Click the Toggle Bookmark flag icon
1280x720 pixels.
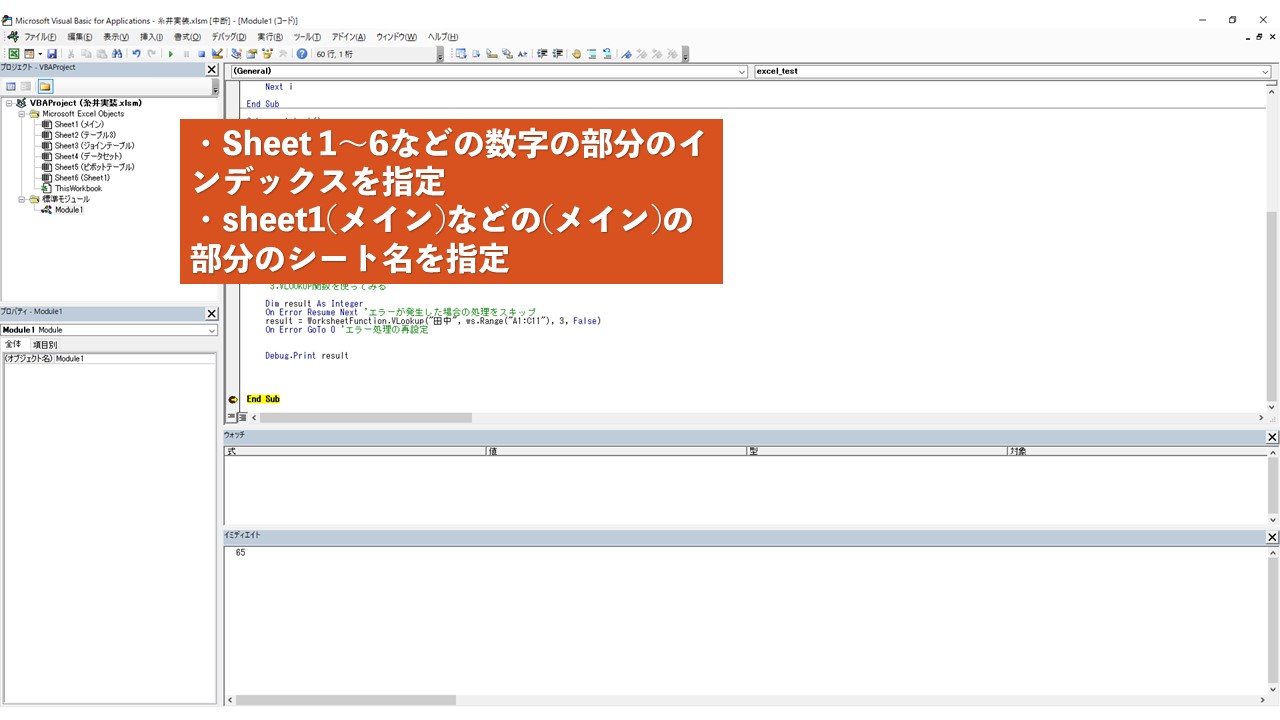629,54
